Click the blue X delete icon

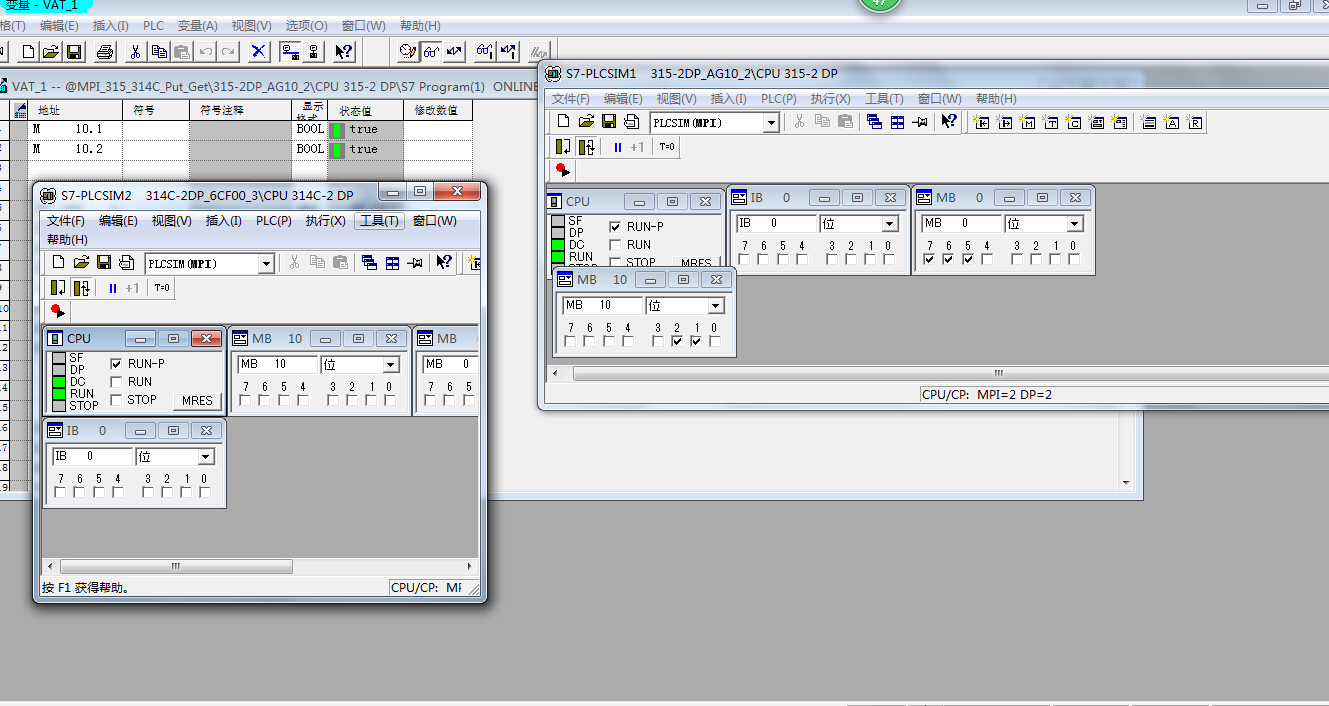(x=258, y=51)
